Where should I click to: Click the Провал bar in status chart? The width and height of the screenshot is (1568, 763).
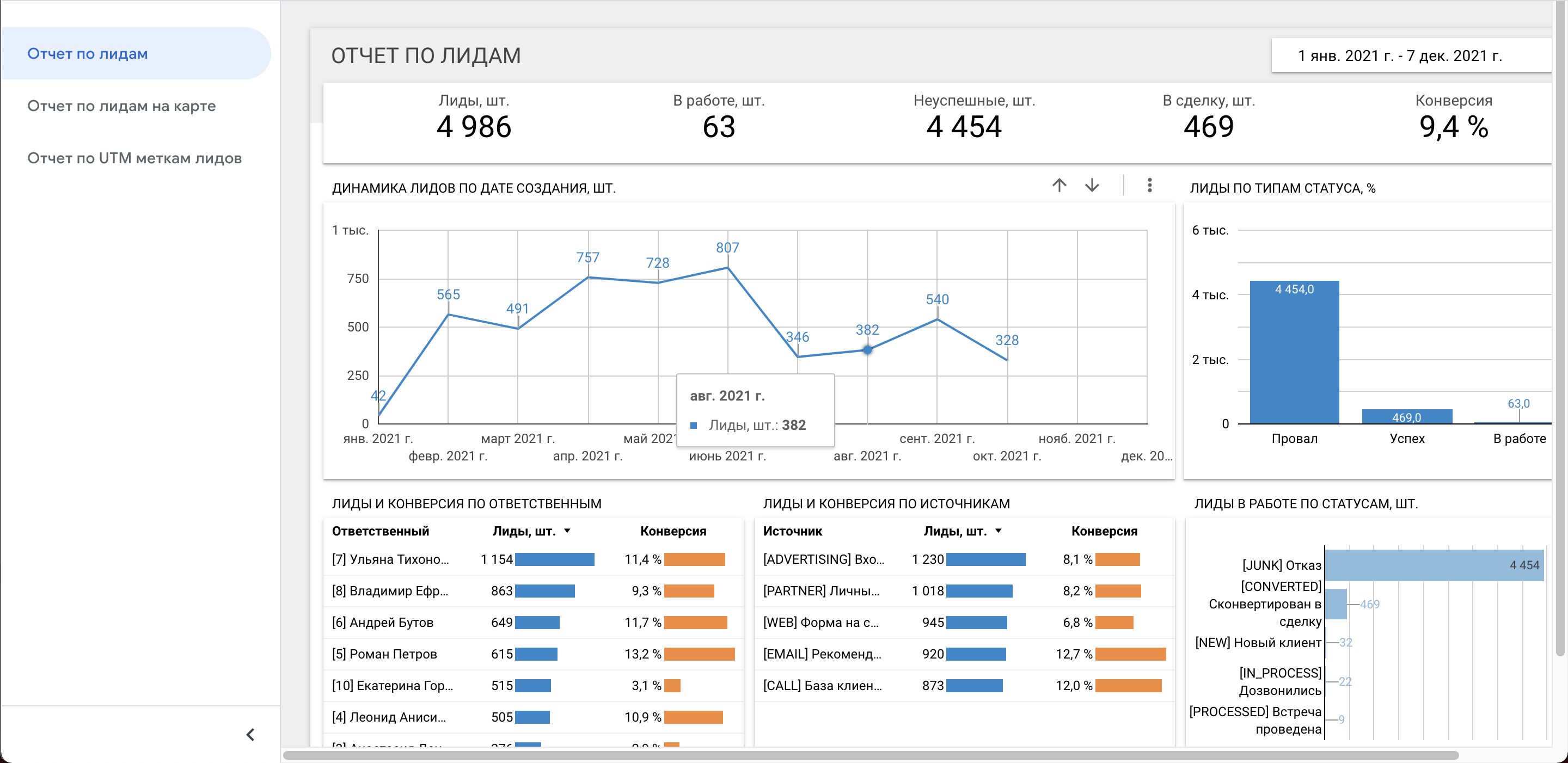pos(1294,353)
